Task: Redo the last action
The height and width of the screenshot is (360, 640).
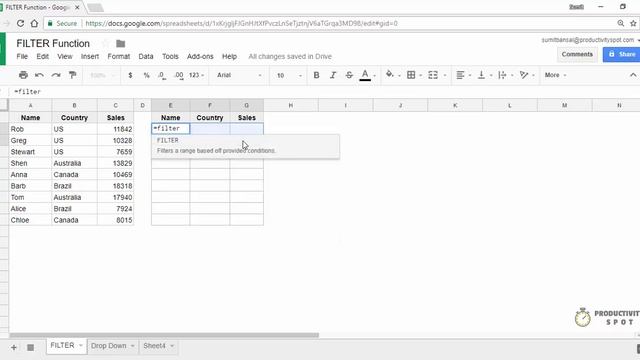Action: coord(56,75)
